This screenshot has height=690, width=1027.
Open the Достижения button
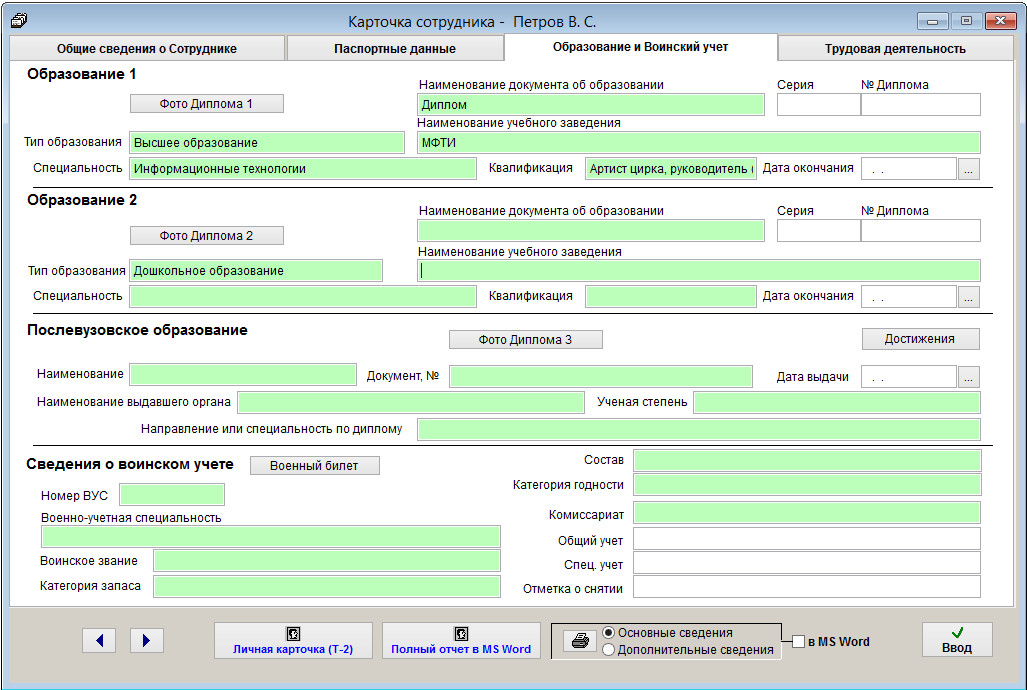(x=920, y=339)
